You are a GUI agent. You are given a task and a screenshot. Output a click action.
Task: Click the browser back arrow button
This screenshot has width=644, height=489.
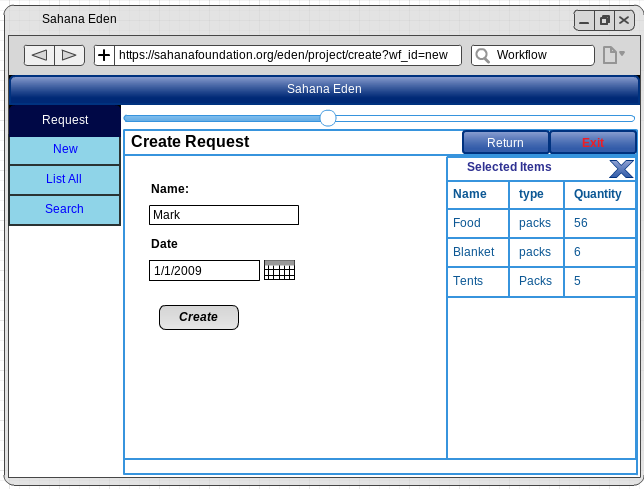[40, 55]
